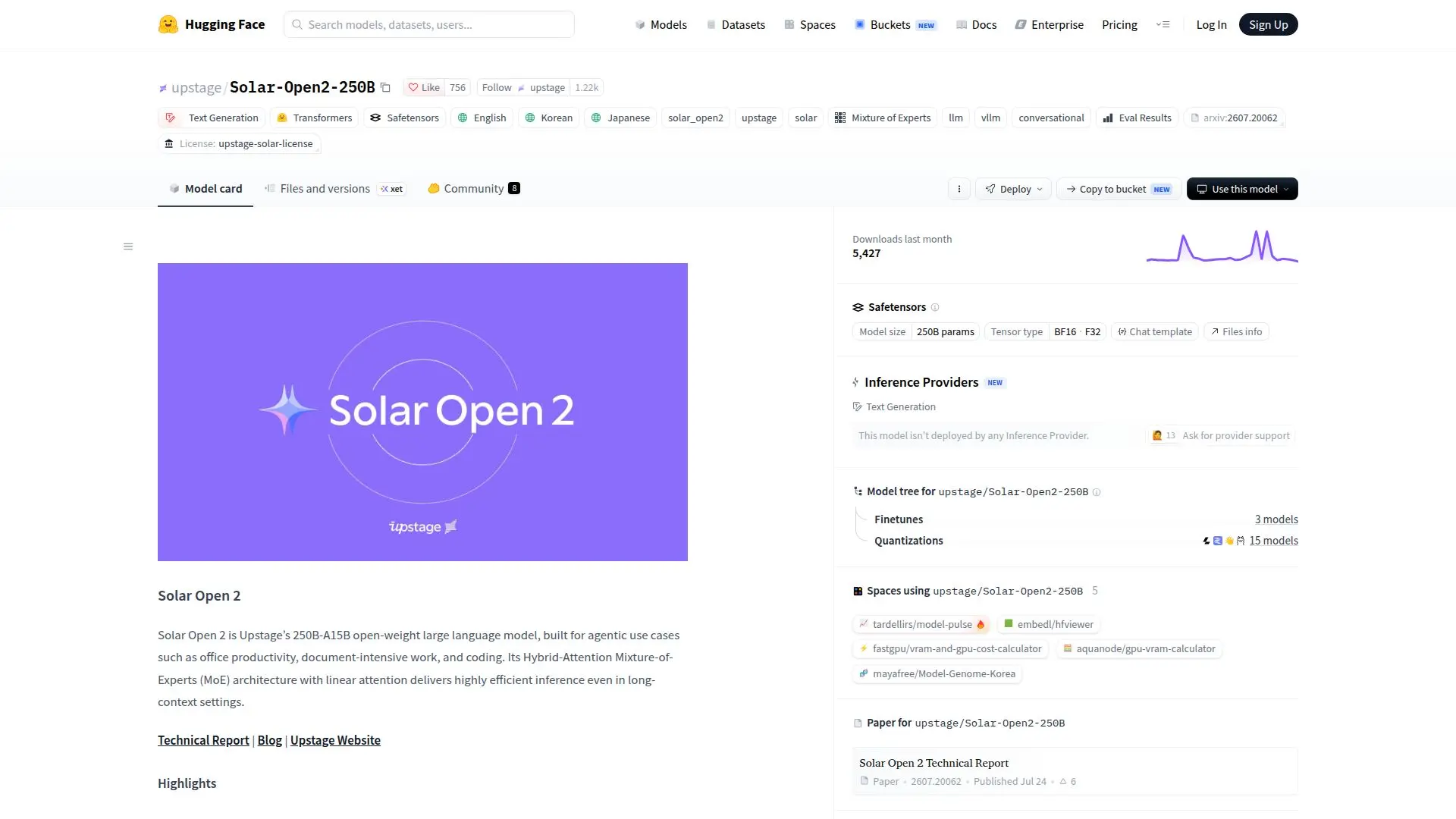1456x819 pixels.
Task: Click the Ask for provider support button
Action: coord(1220,435)
